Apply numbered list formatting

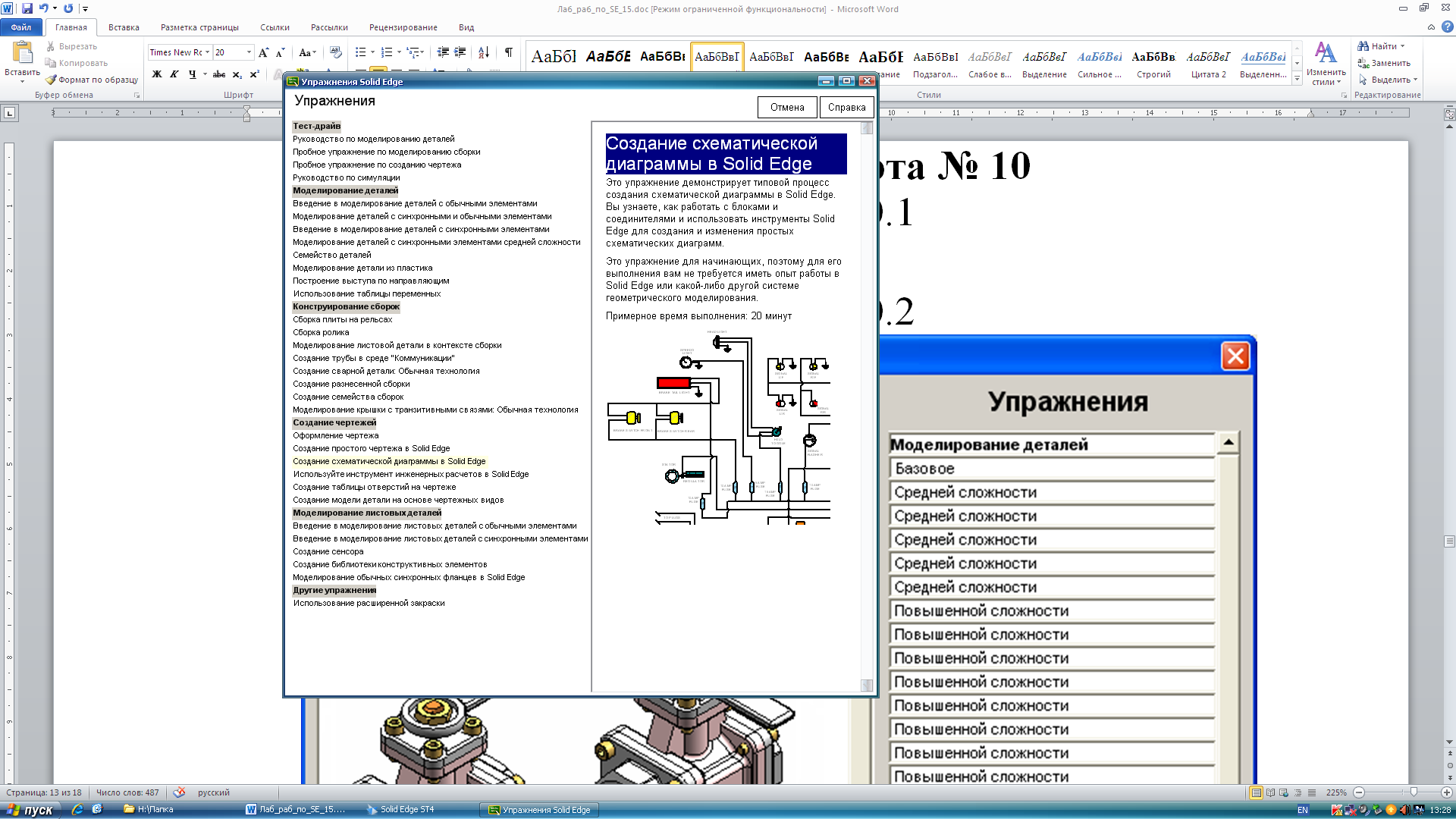pyautogui.click(x=387, y=52)
